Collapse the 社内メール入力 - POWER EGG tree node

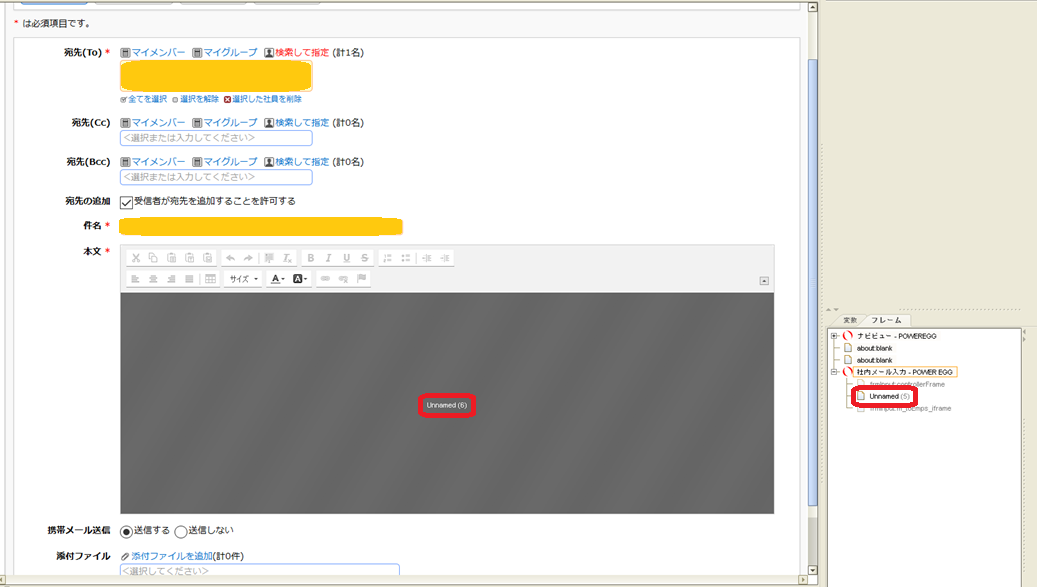pos(835,372)
